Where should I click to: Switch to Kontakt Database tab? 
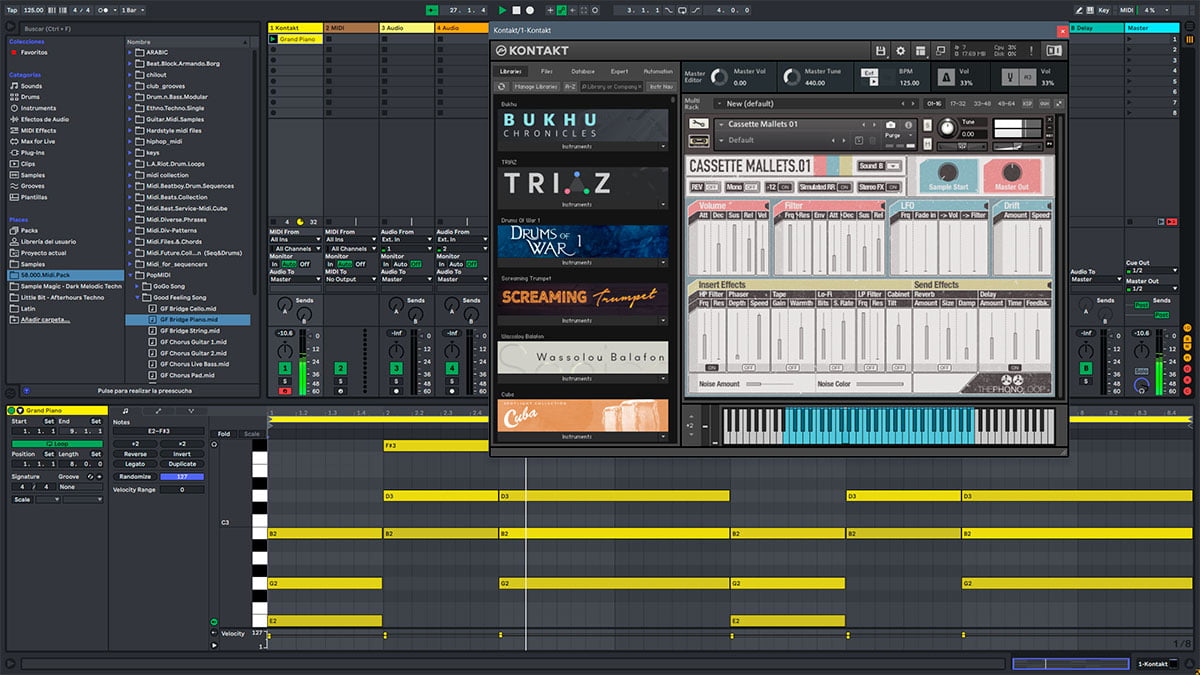coord(583,71)
